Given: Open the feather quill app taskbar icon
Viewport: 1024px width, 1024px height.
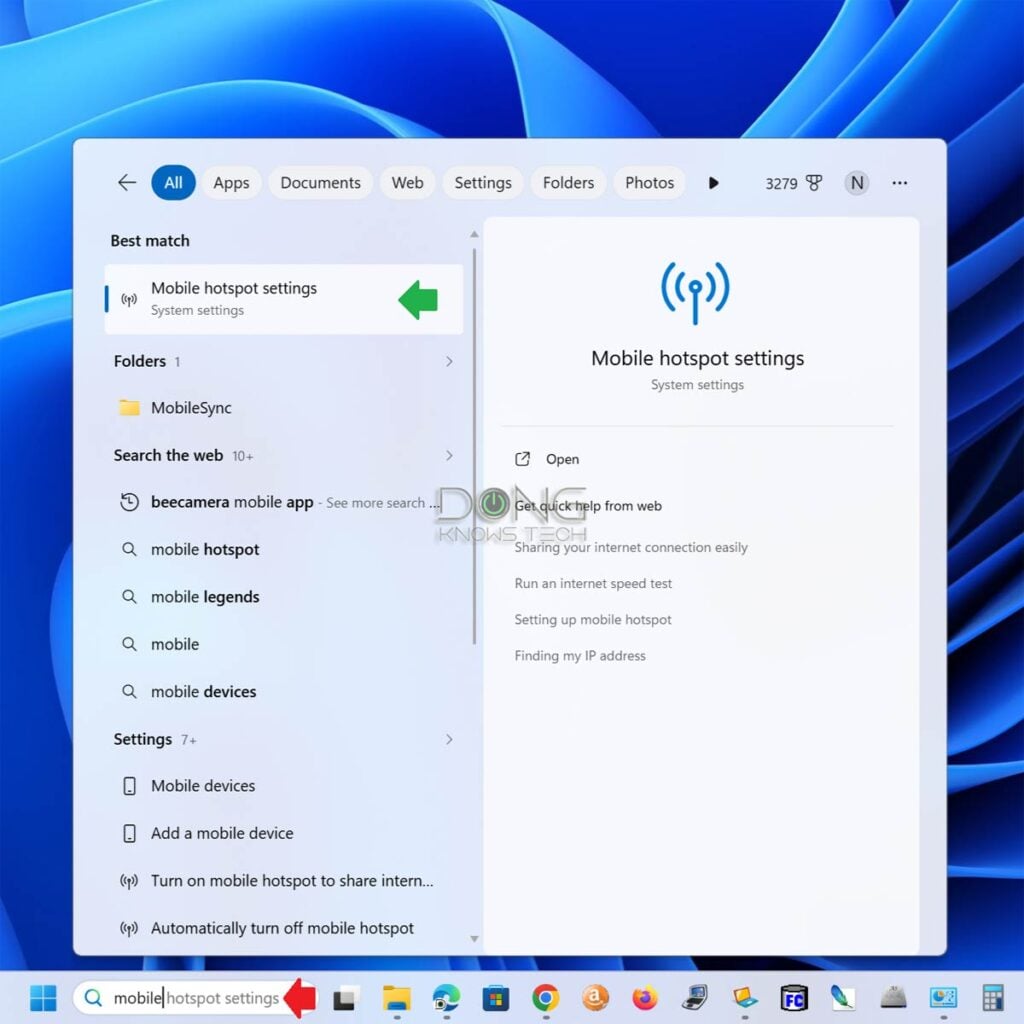Looking at the screenshot, I should (x=842, y=998).
